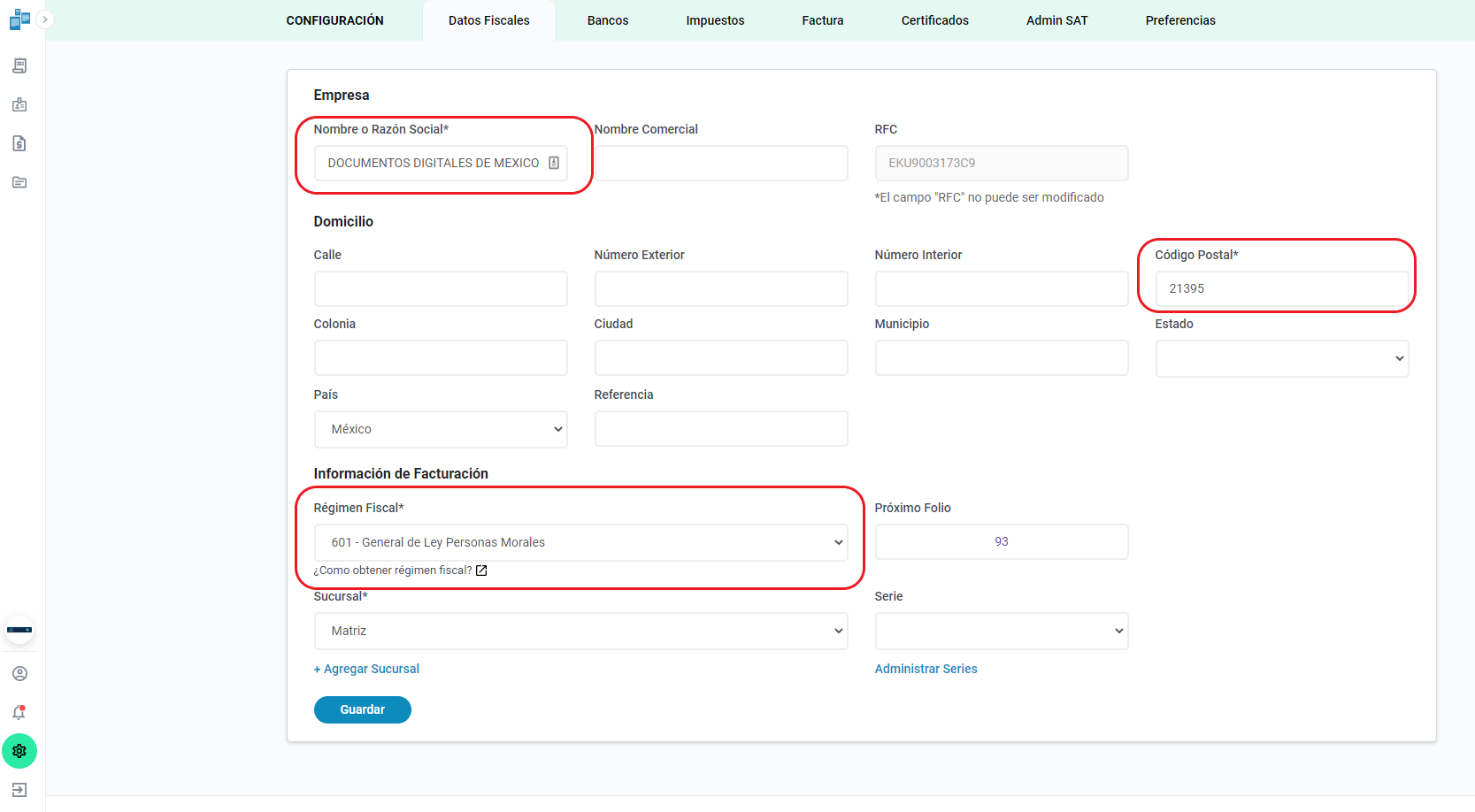Image resolution: width=1475 pixels, height=812 pixels.
Task: Click the Ciudad input field
Action: tap(721, 357)
